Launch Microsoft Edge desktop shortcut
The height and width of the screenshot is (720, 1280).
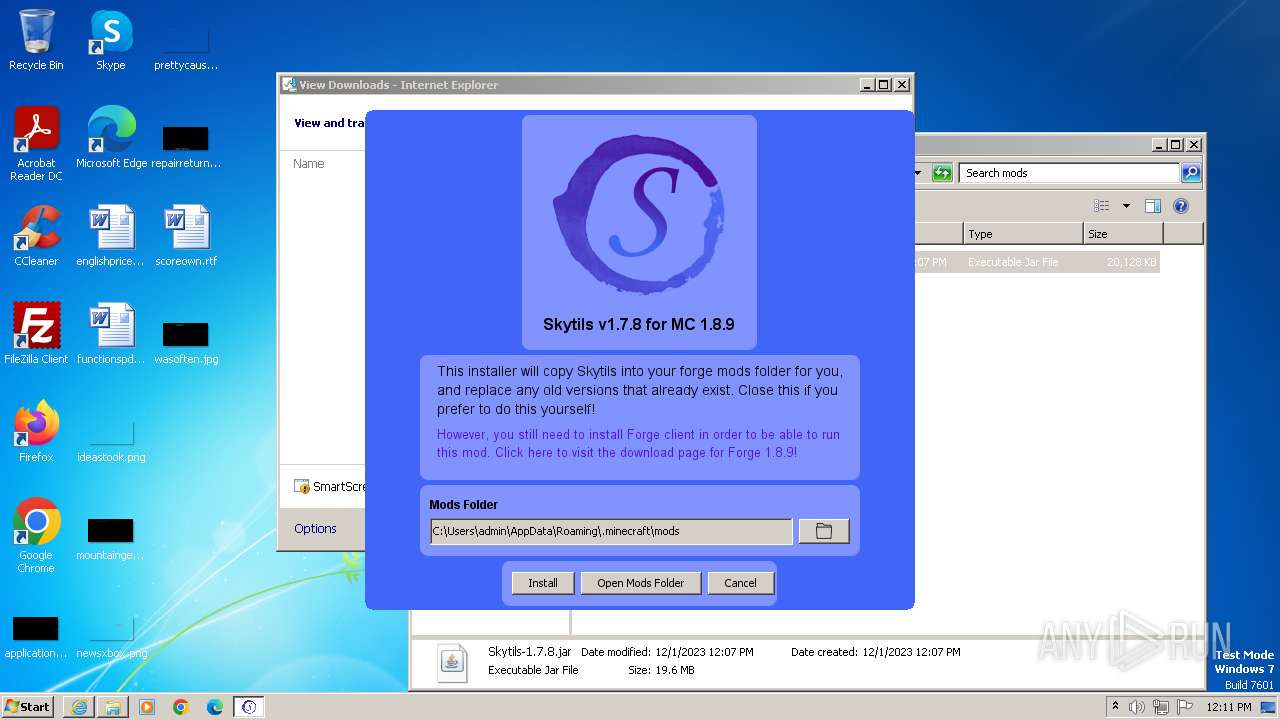click(111, 138)
